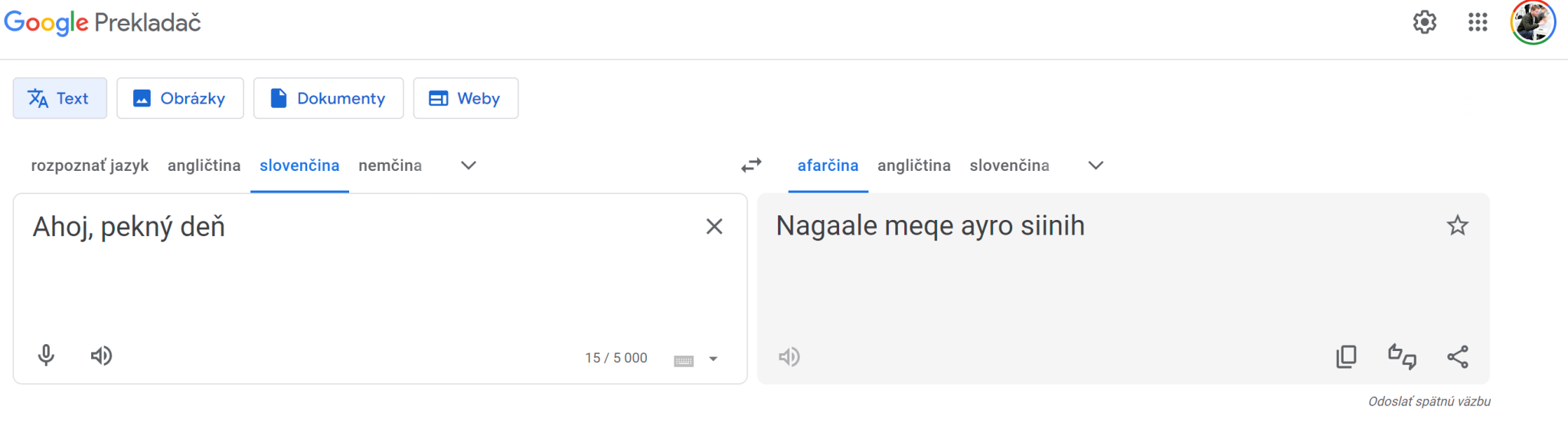Clear the source text
This screenshot has height=433, width=1568.
point(714,227)
